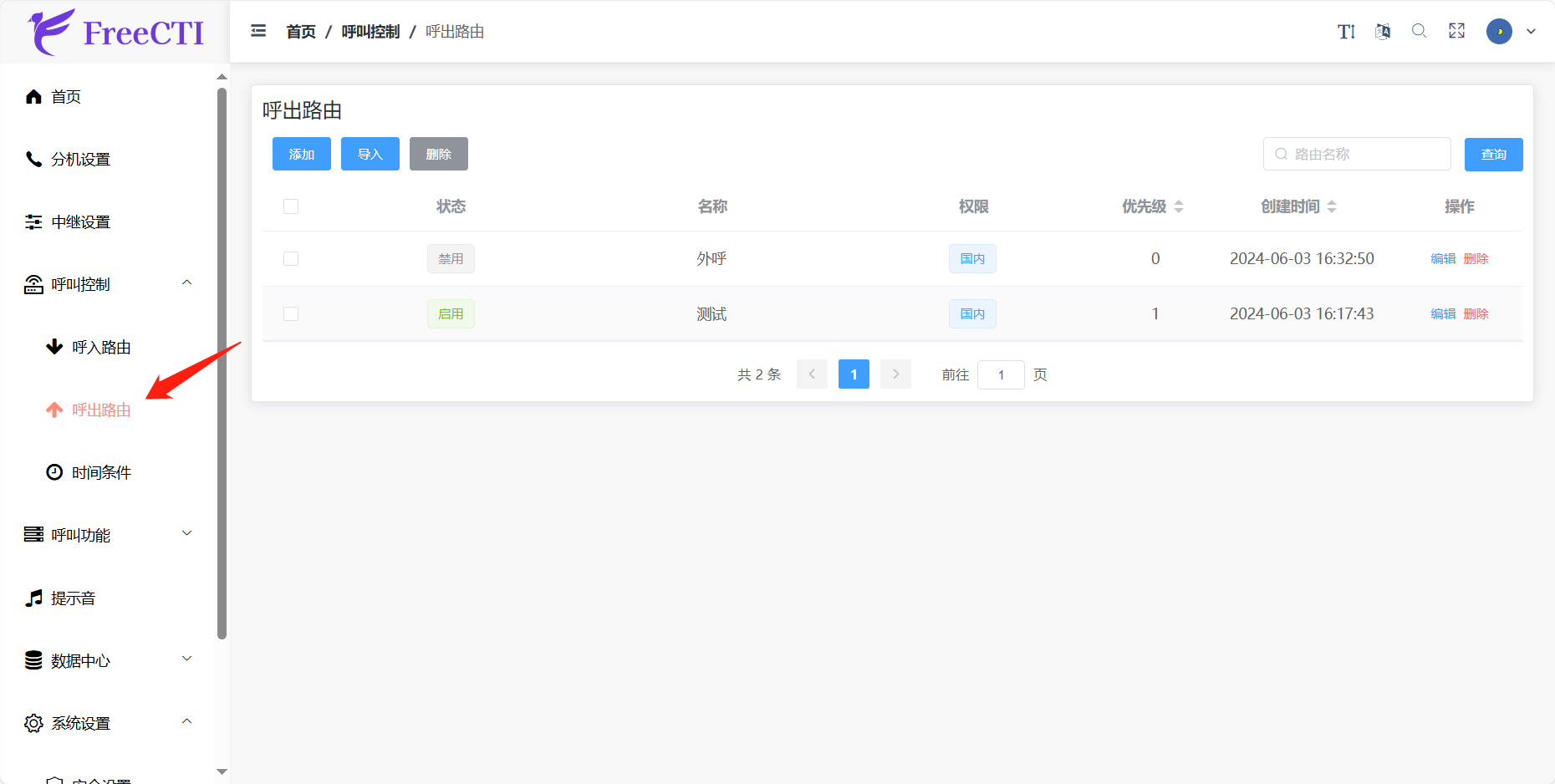Check the 外呼 route row checkbox

point(291,259)
